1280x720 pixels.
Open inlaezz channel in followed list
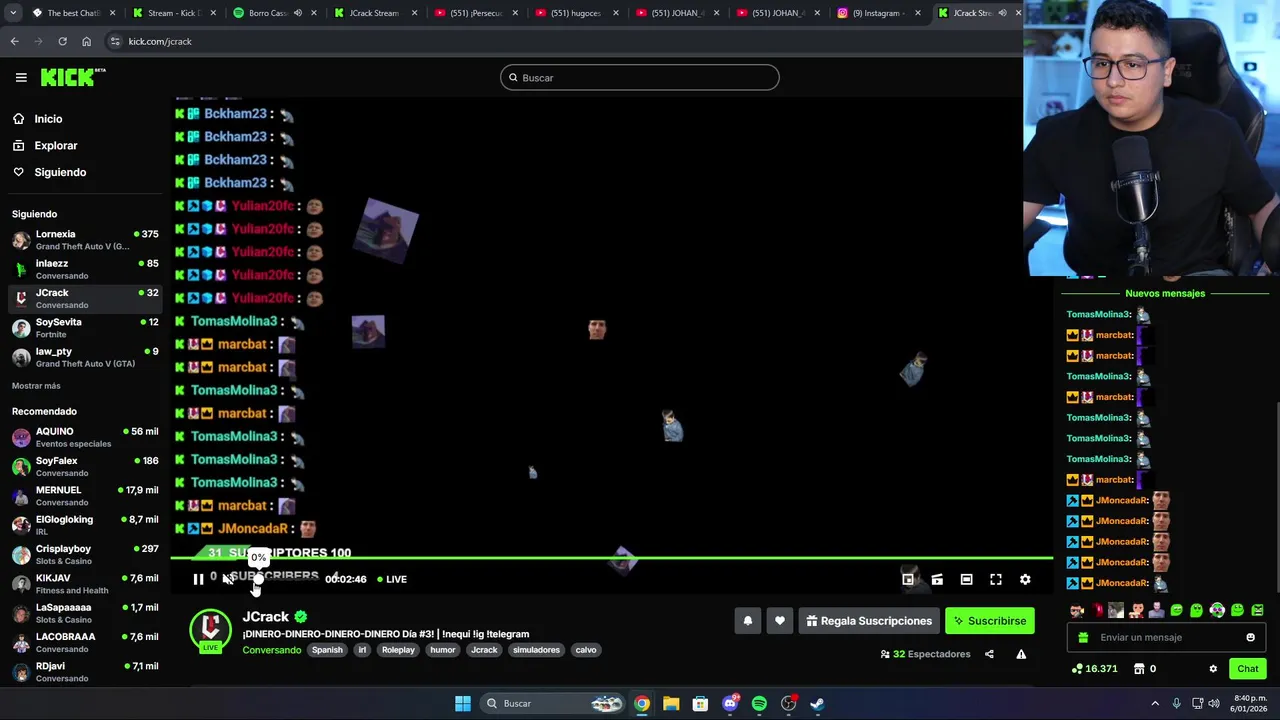85,269
